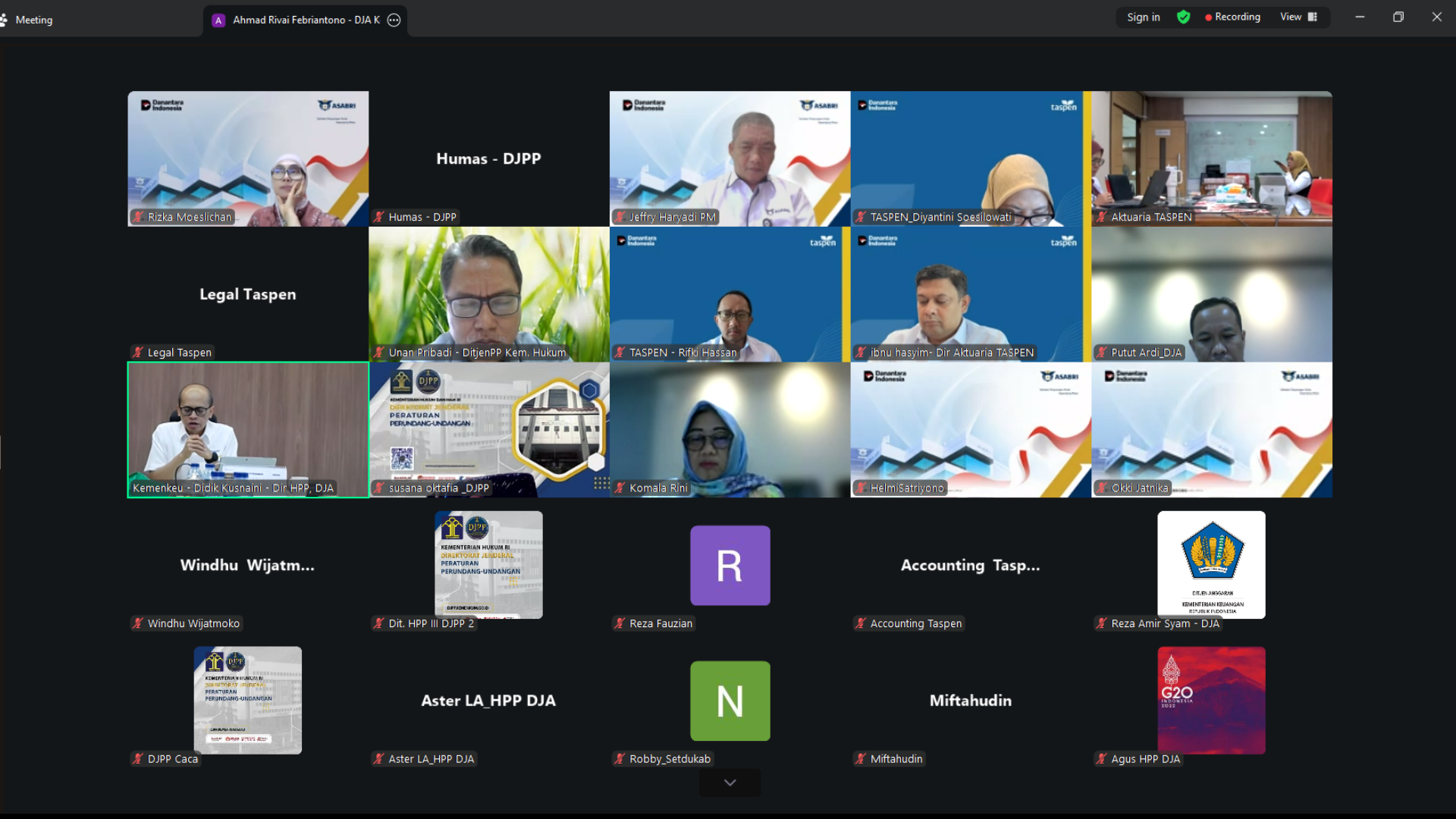Click Robby_Setdukab's green N avatar
The height and width of the screenshot is (819, 1456).
730,701
